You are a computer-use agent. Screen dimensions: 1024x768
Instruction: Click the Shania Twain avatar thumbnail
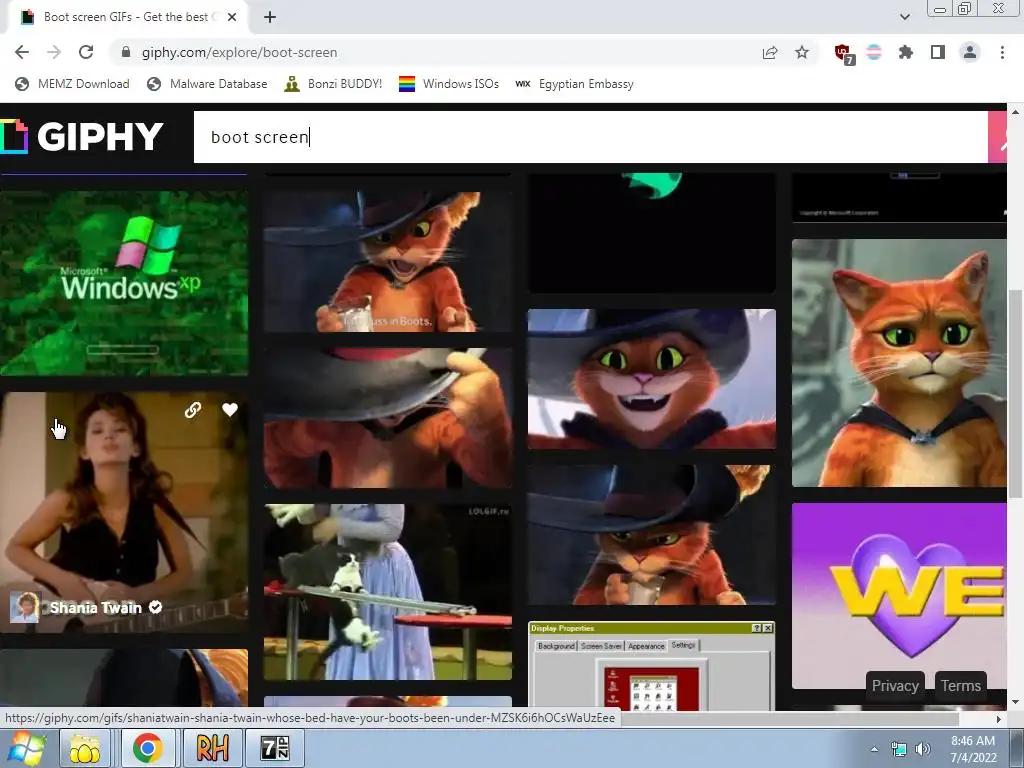25,607
